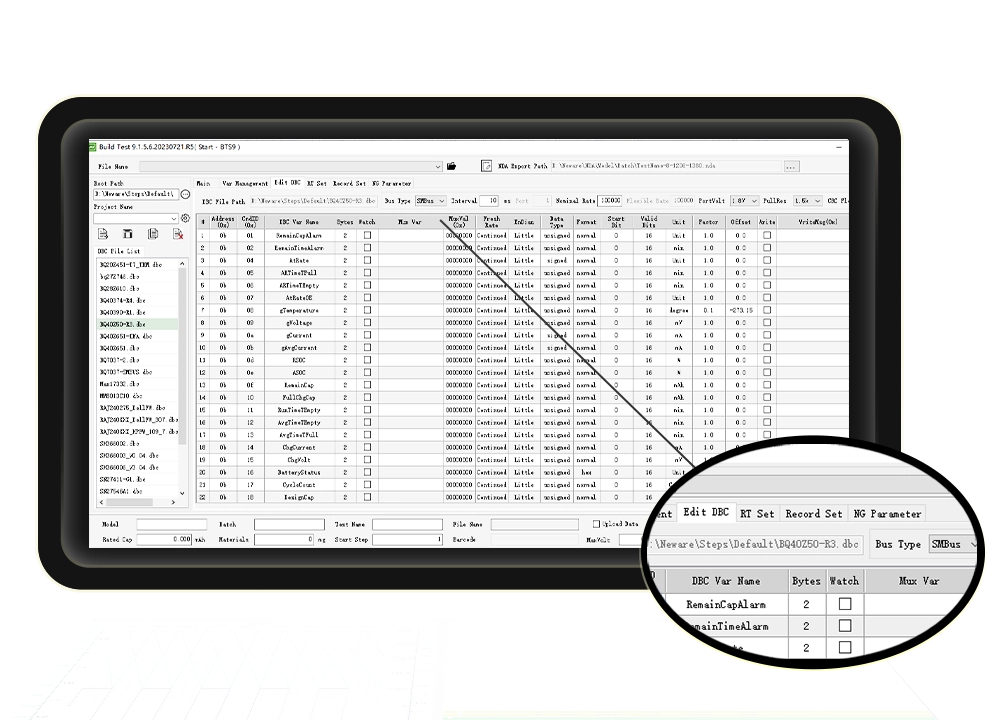Minimize the Build Test window
The image size is (1000, 720).
pos(839,147)
